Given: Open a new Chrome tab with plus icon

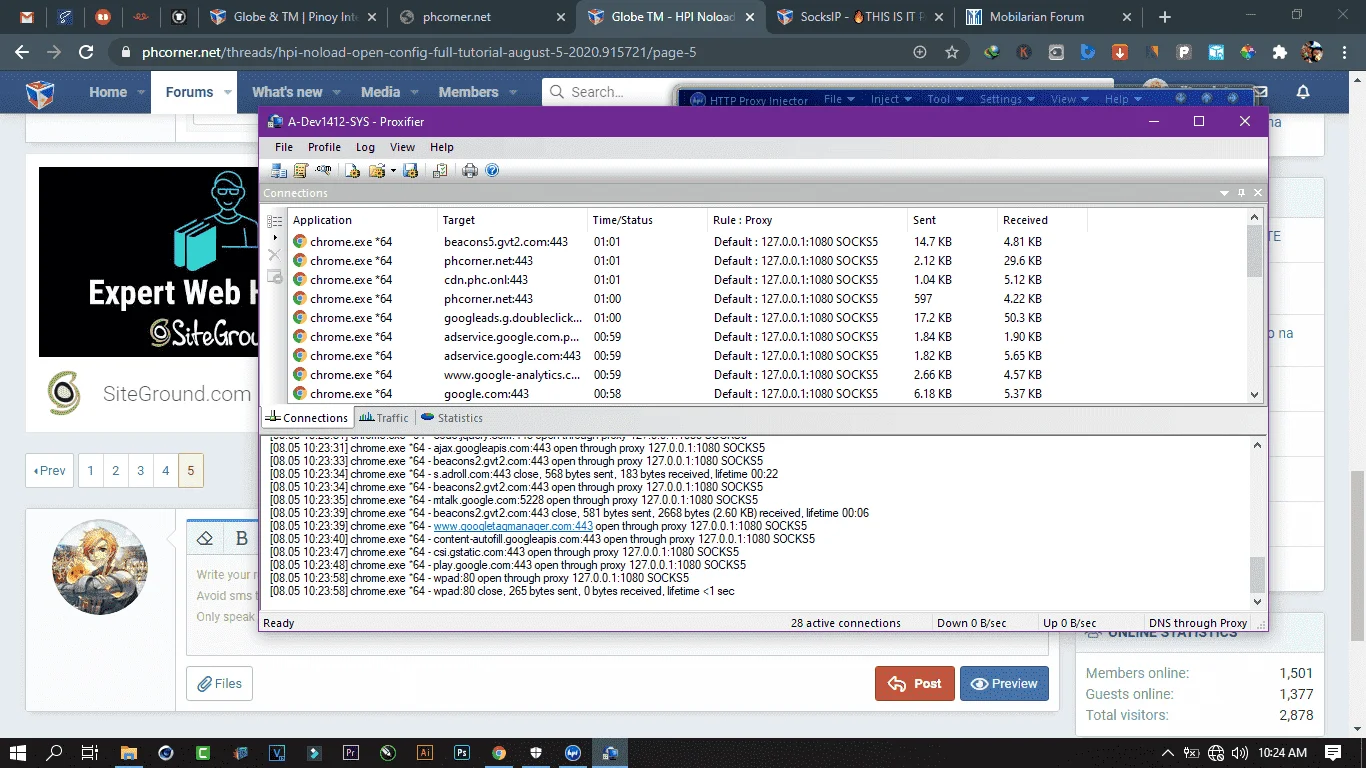Looking at the screenshot, I should coord(1164,17).
